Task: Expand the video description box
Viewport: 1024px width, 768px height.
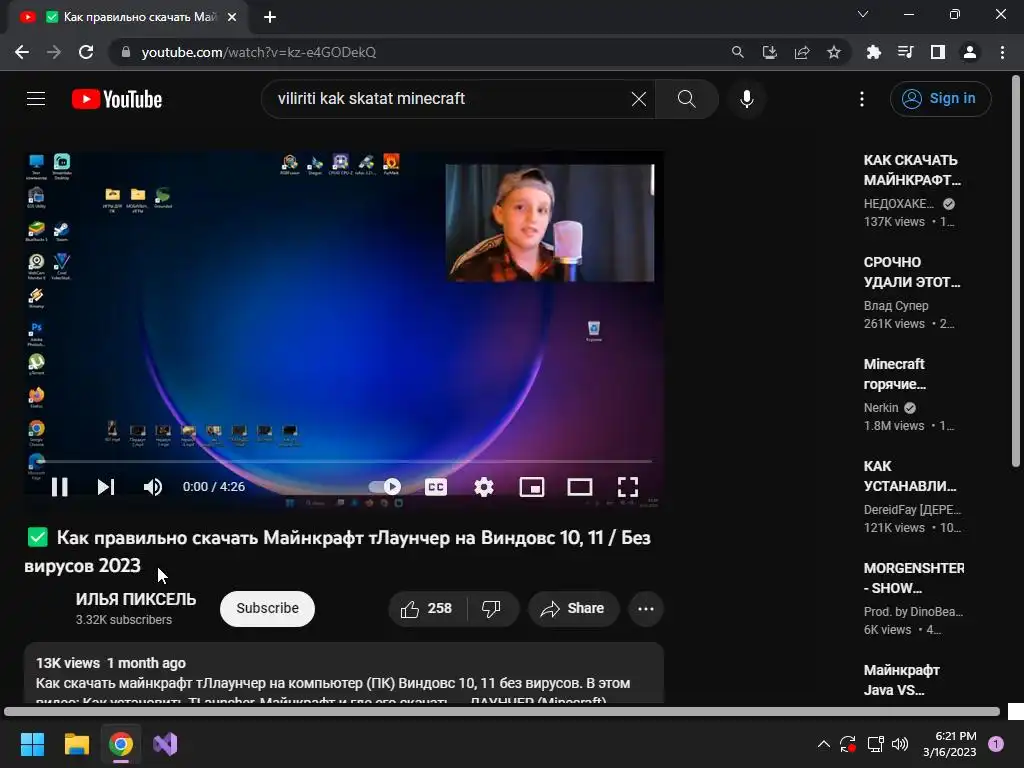Action: tap(344, 673)
